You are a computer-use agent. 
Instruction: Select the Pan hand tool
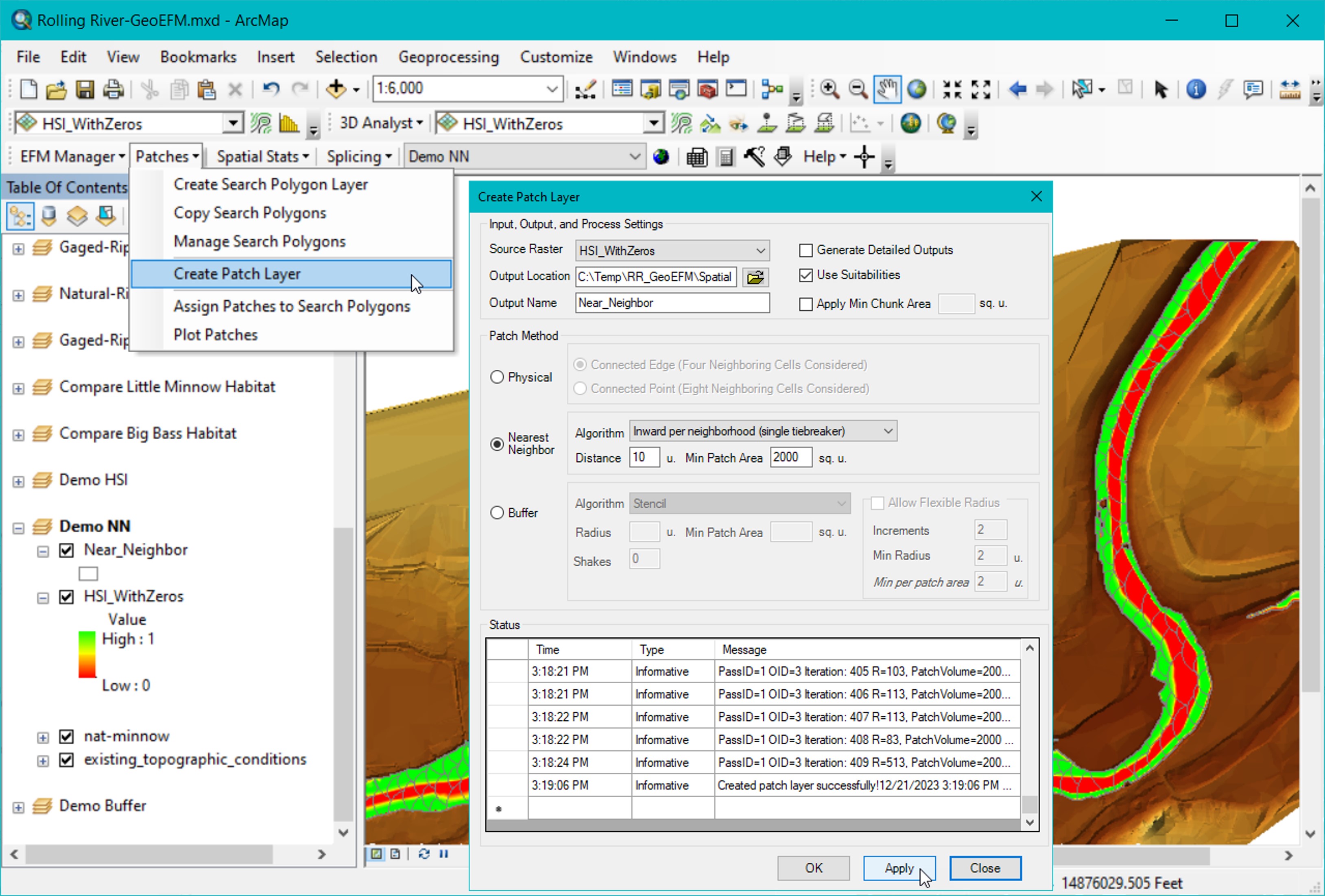(887, 89)
